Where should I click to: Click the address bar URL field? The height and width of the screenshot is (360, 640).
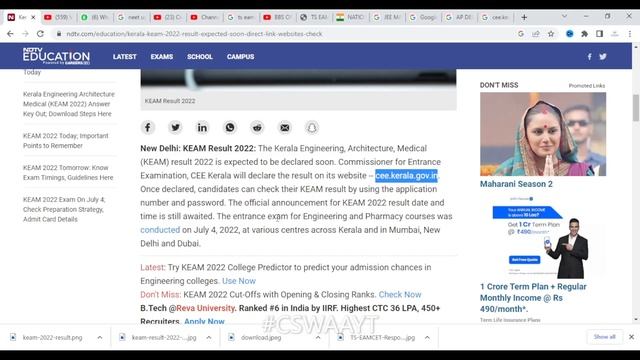(x=286, y=34)
